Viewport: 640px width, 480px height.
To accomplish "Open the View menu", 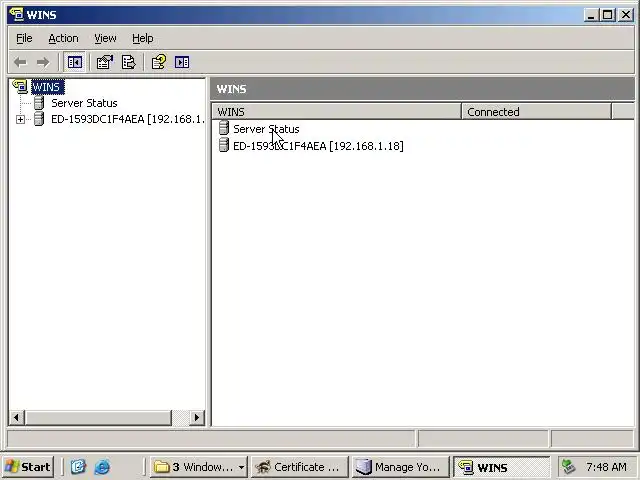I will click(x=105, y=38).
